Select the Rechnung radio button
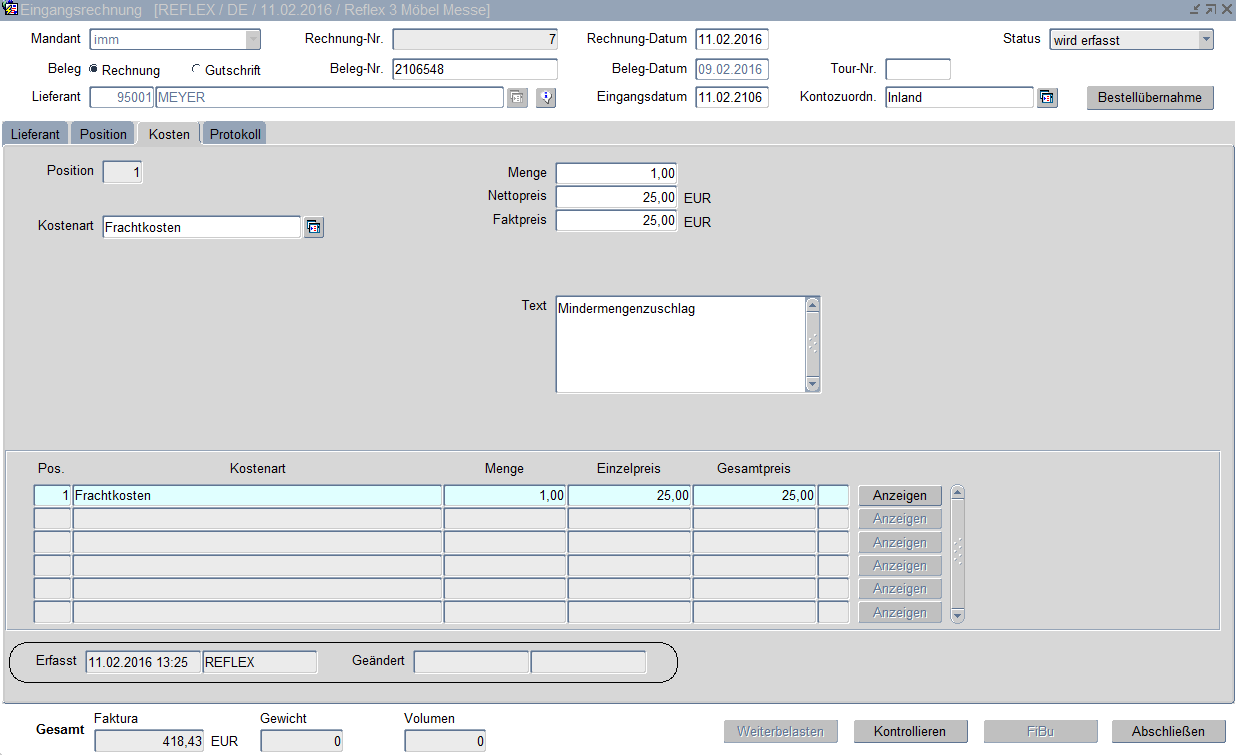Viewport: 1236px width, 755px height. point(94,70)
